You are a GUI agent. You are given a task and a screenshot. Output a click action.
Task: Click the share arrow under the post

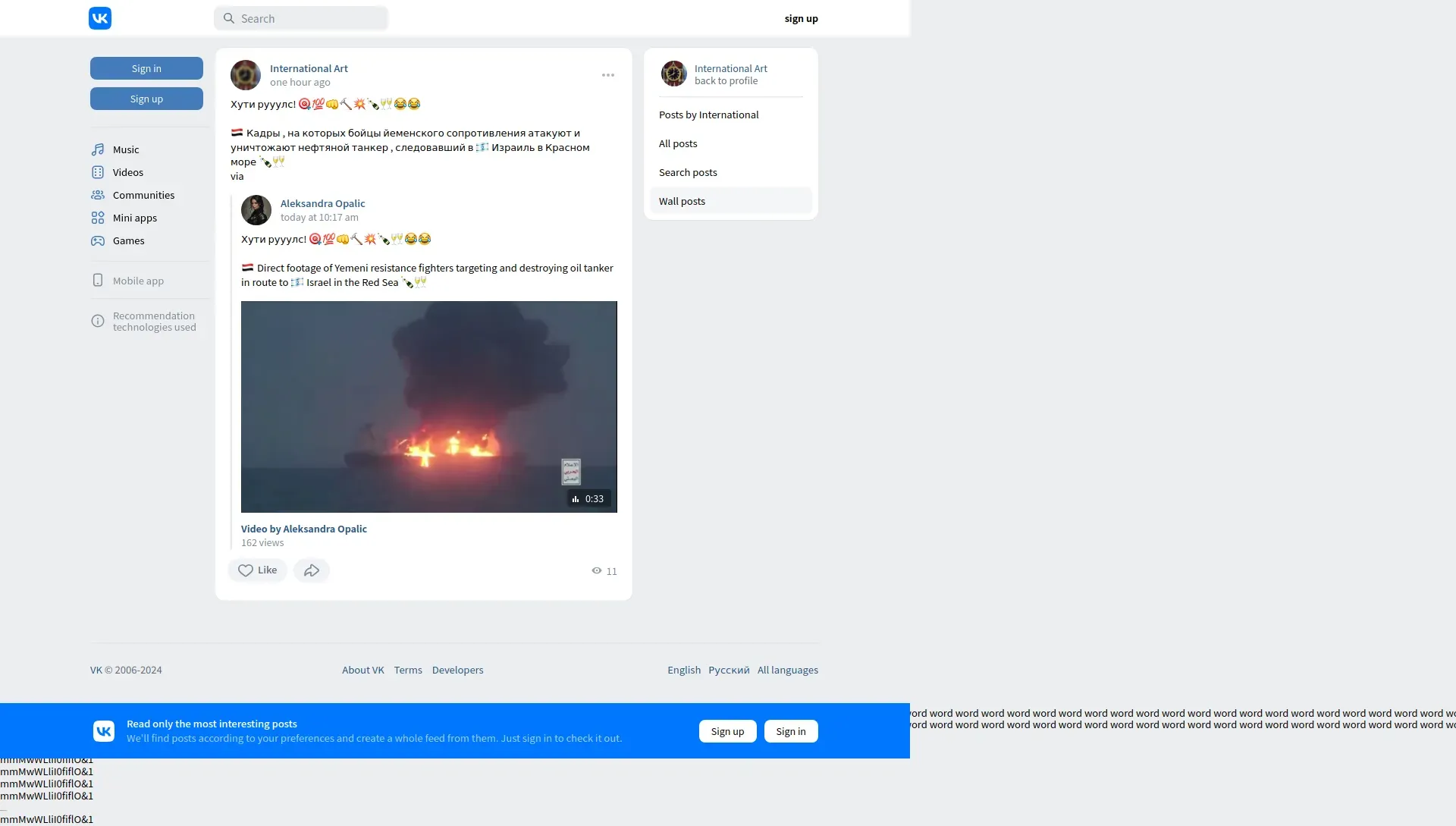[x=312, y=570]
